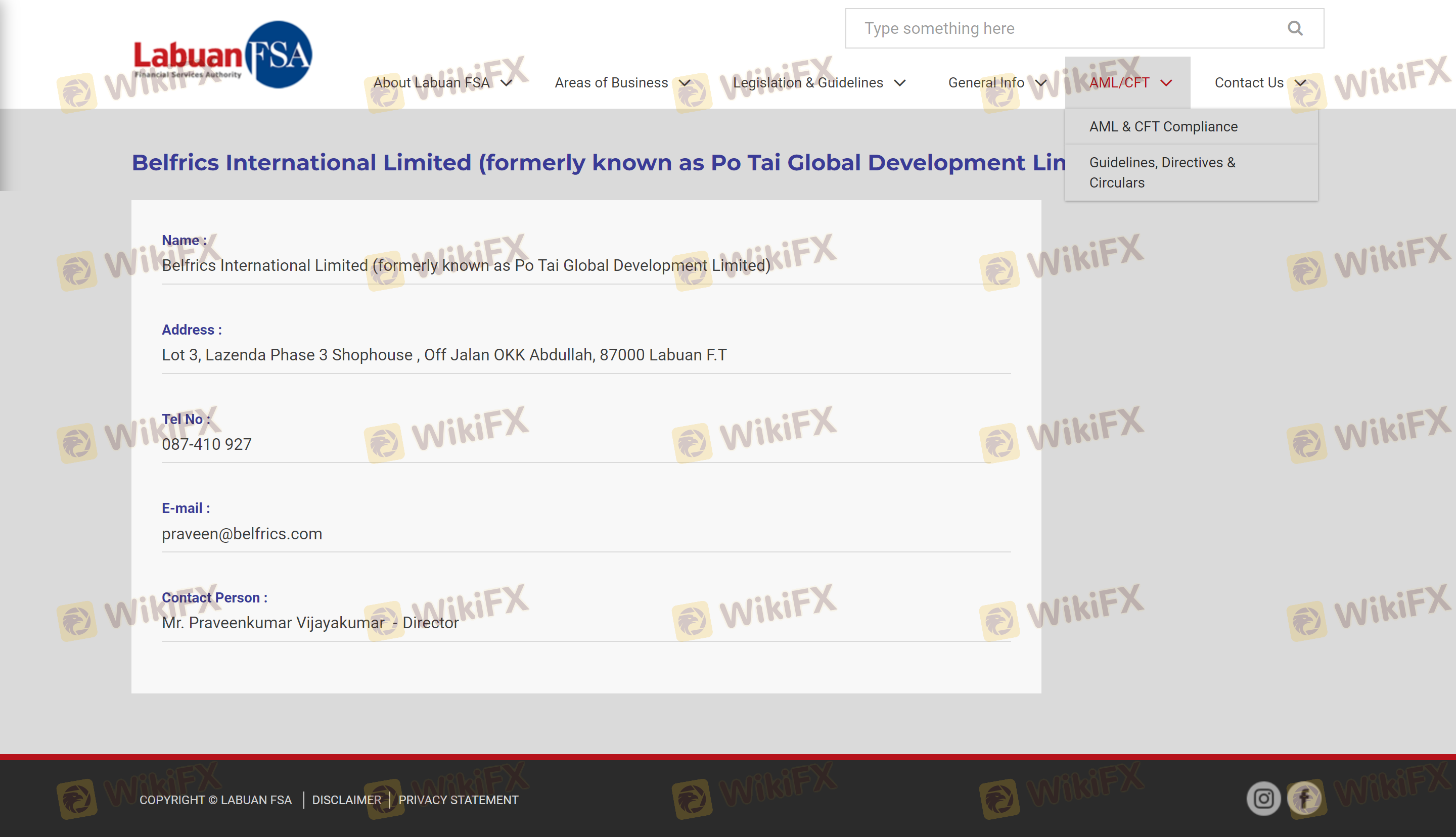Open the Contact Us menu label
Viewport: 1456px width, 837px height.
pos(1249,83)
